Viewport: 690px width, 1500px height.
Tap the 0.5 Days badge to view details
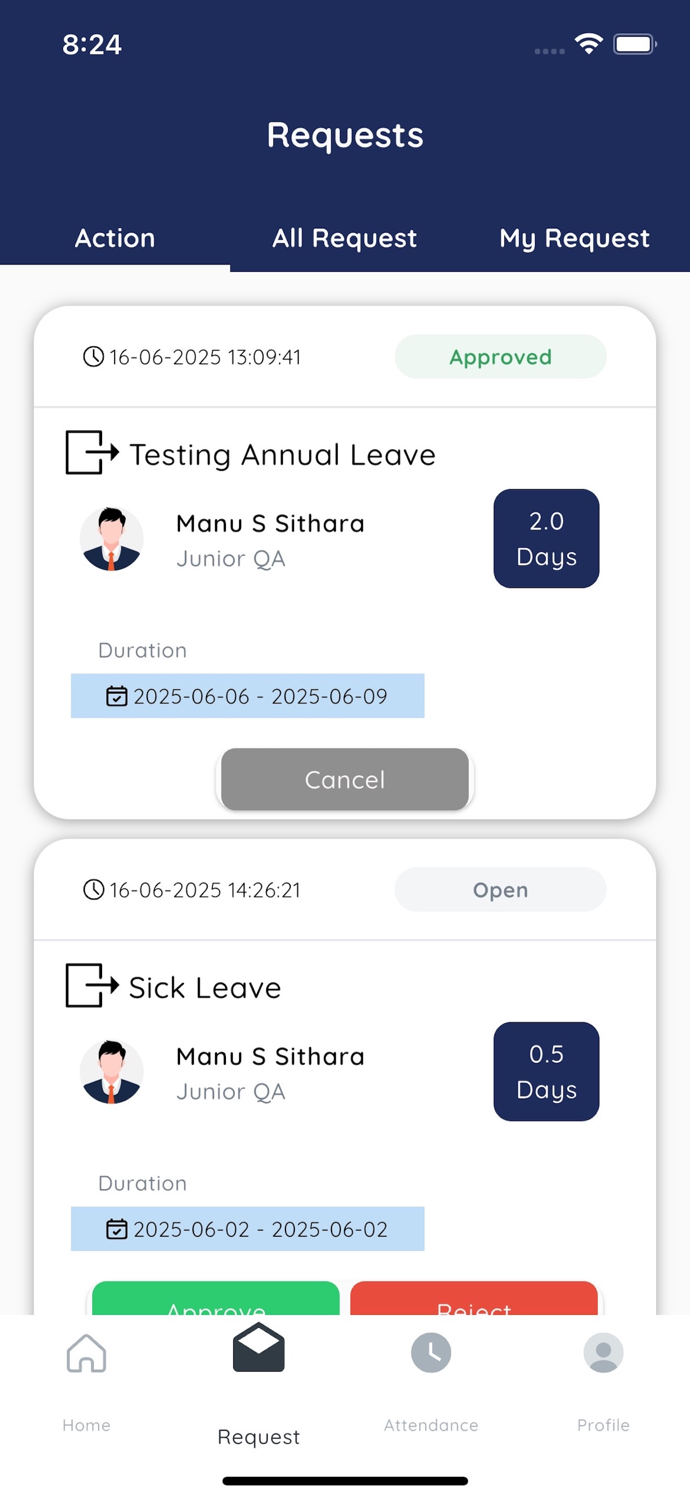[x=546, y=1071]
